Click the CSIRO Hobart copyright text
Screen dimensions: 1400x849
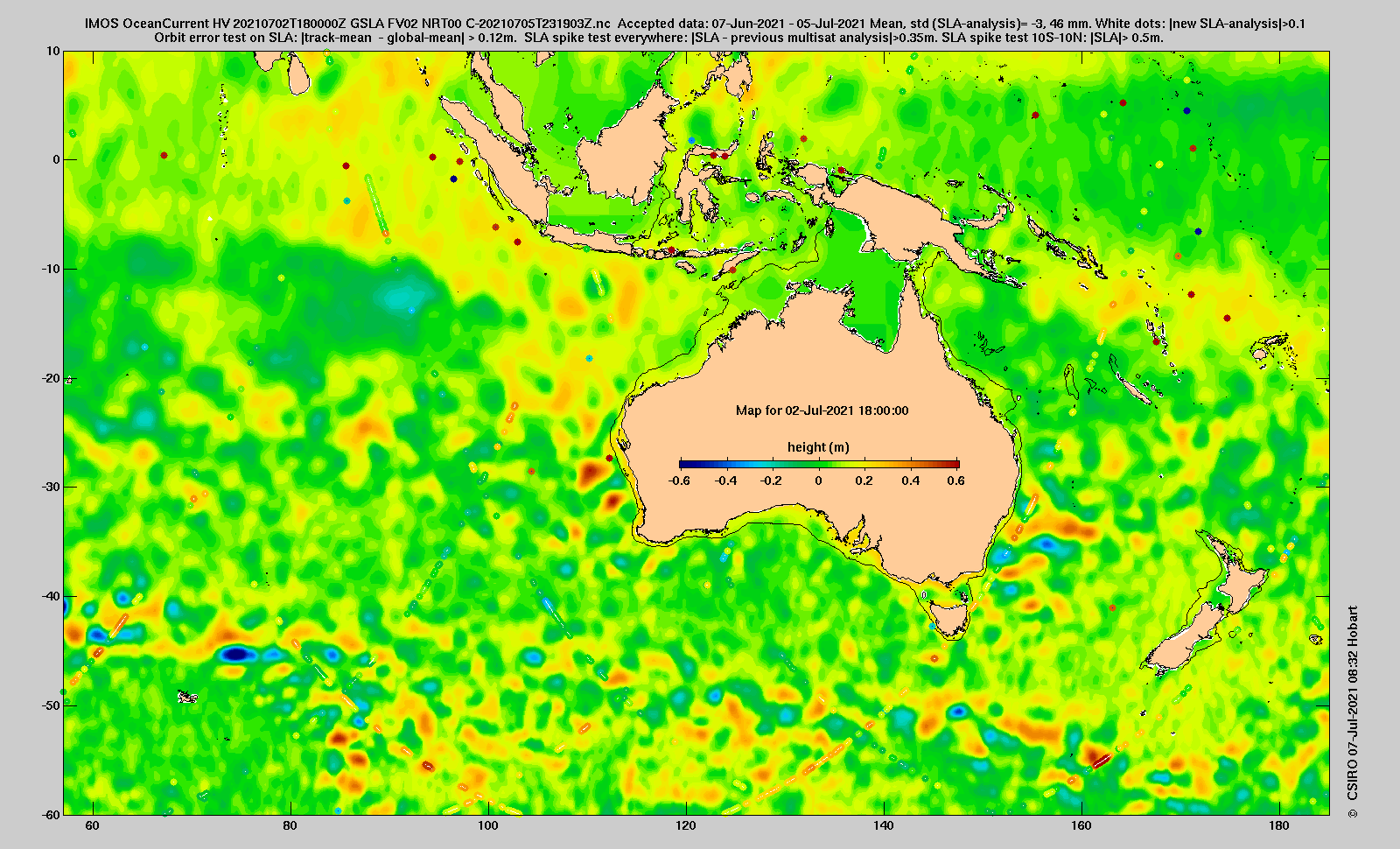[1353, 712]
